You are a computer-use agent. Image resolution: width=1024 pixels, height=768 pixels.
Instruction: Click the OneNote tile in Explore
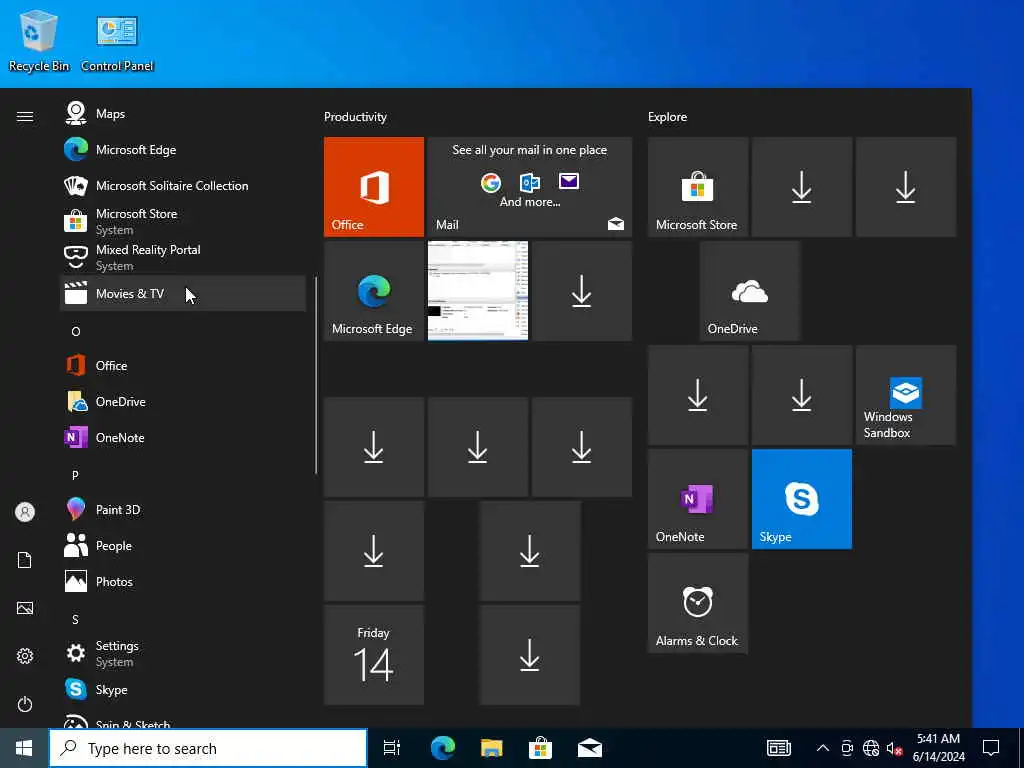tap(697, 499)
